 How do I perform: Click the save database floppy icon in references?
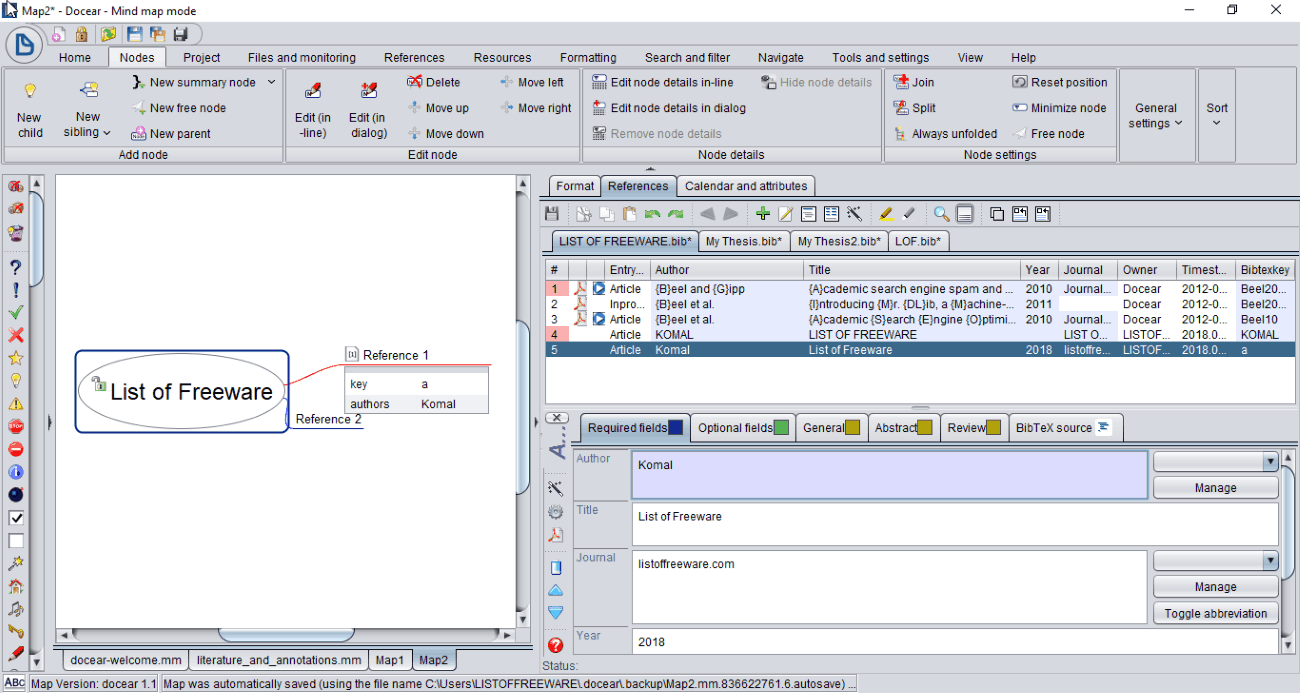tap(552, 213)
